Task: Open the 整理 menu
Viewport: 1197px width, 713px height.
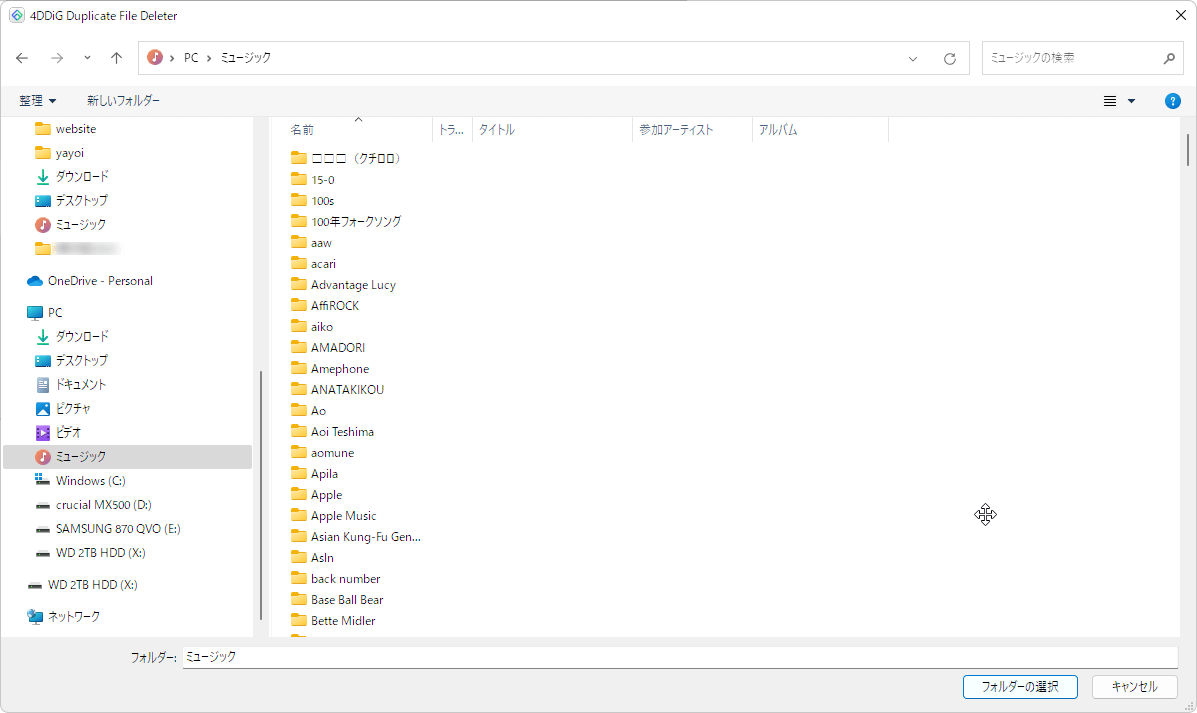Action: [37, 101]
